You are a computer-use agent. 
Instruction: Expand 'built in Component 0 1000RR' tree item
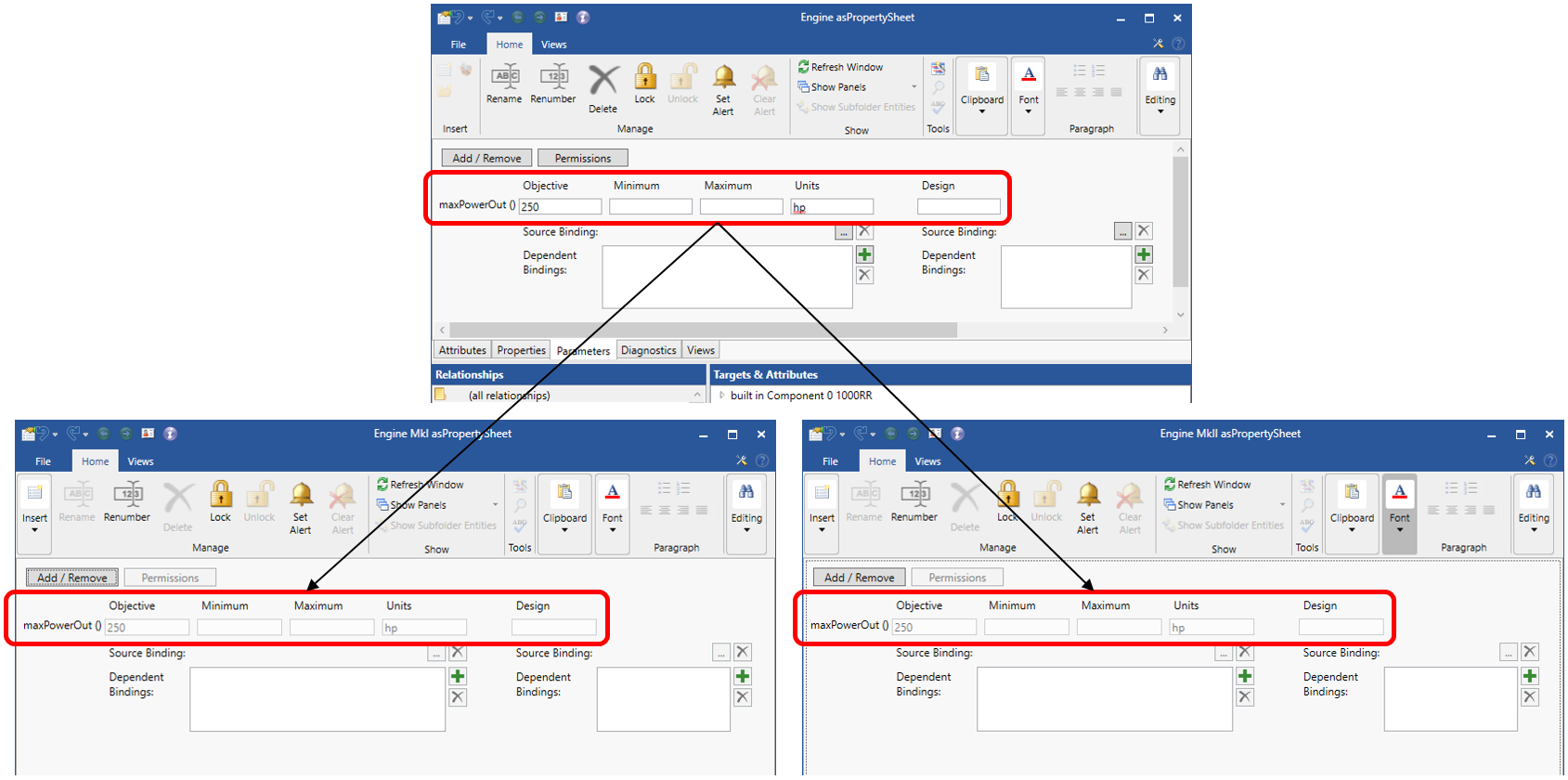point(722,396)
